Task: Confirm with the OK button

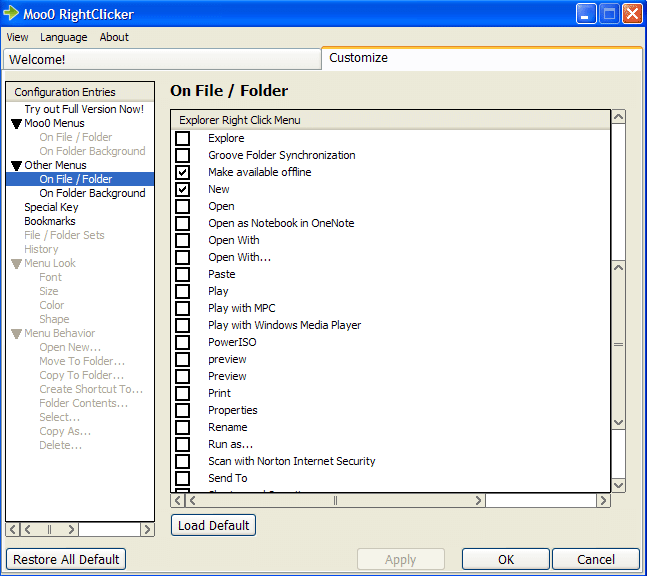Action: [x=506, y=559]
